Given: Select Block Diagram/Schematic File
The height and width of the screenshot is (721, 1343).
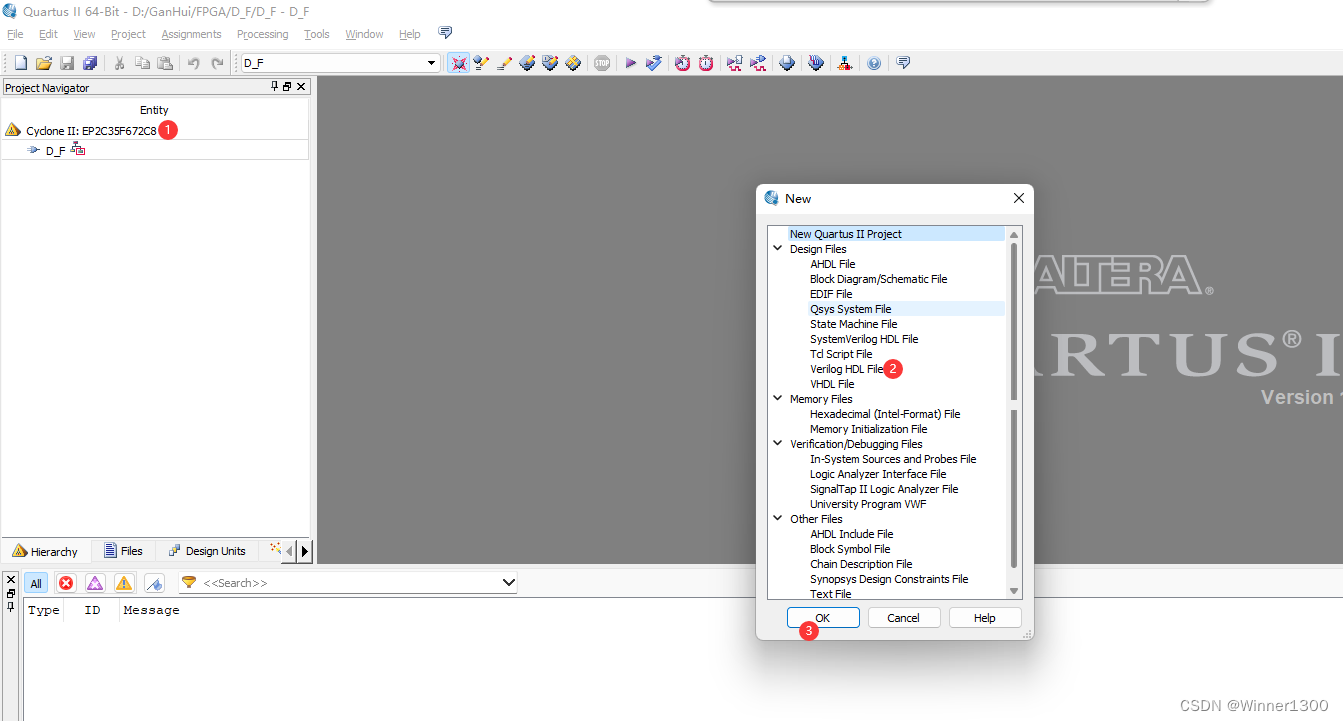Looking at the screenshot, I should (x=878, y=279).
